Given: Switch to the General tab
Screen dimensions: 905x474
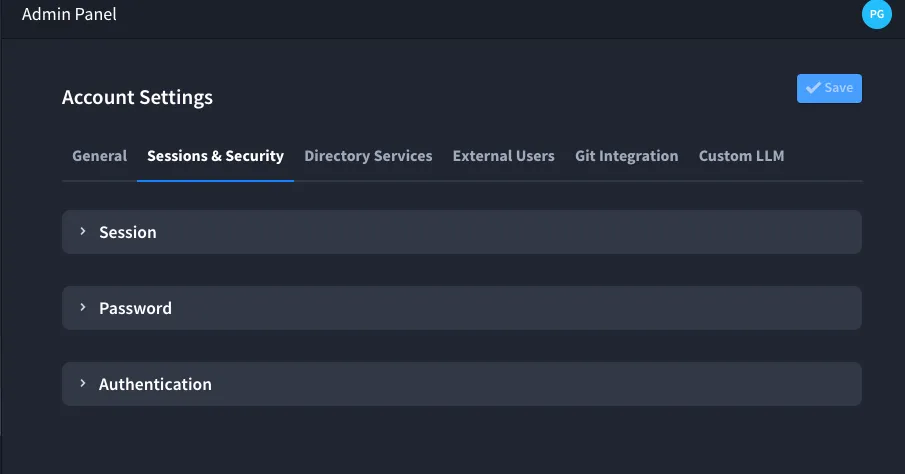Looking at the screenshot, I should (99, 156).
